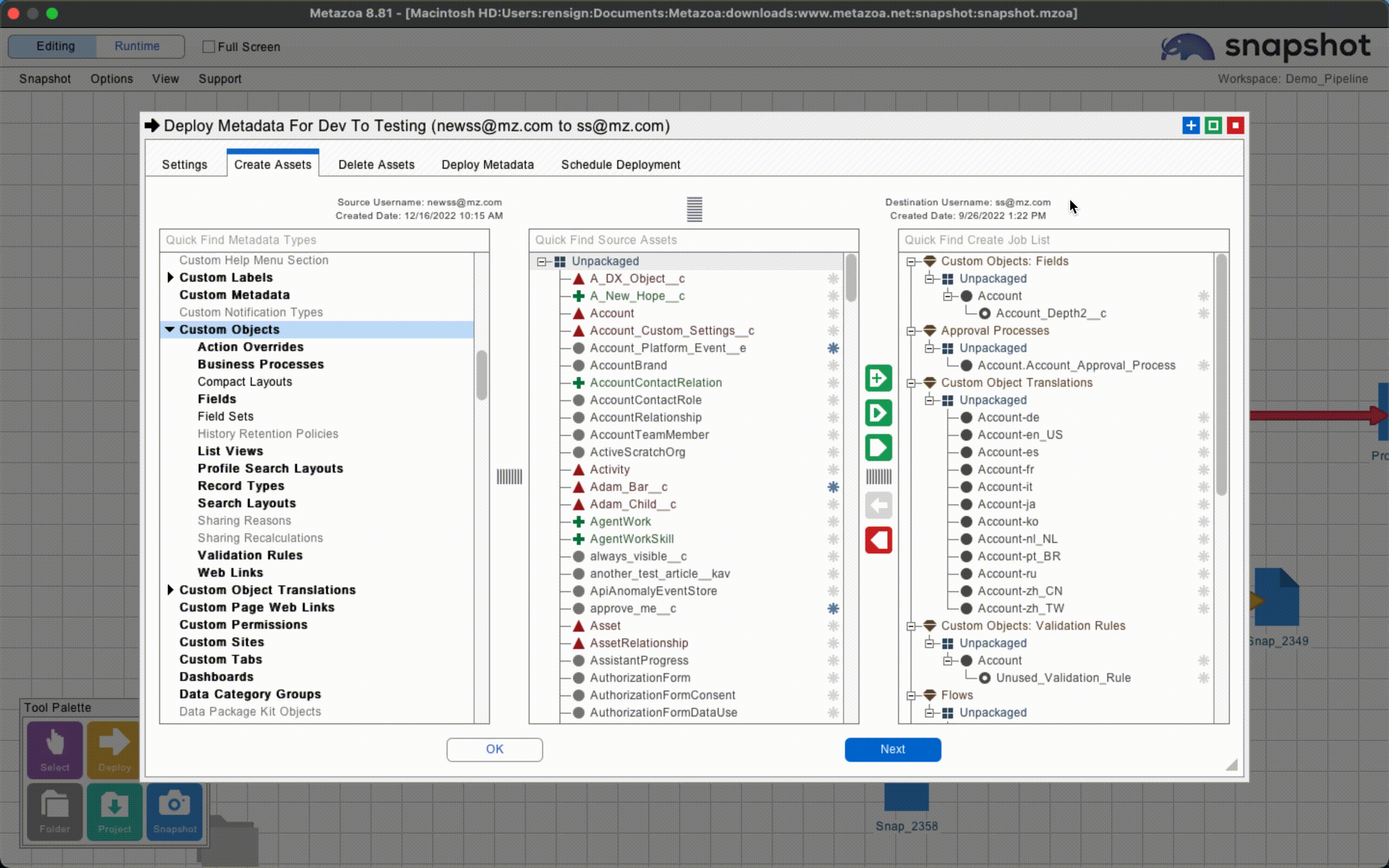Toggle the star marker beside Account_Platform_Event__e
This screenshot has width=1389, height=868.
click(x=833, y=348)
